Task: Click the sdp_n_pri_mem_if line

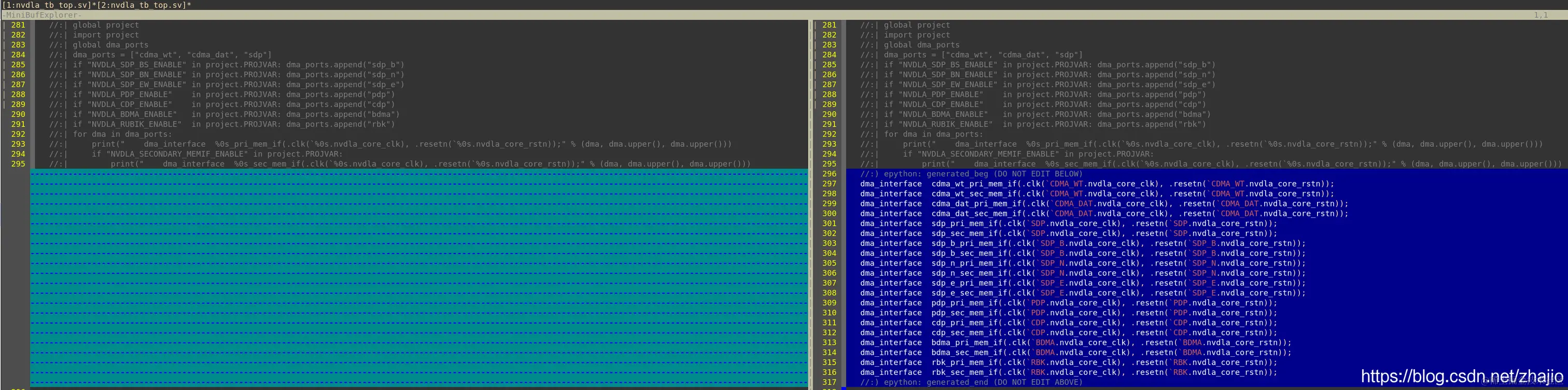Action: coord(1083,263)
